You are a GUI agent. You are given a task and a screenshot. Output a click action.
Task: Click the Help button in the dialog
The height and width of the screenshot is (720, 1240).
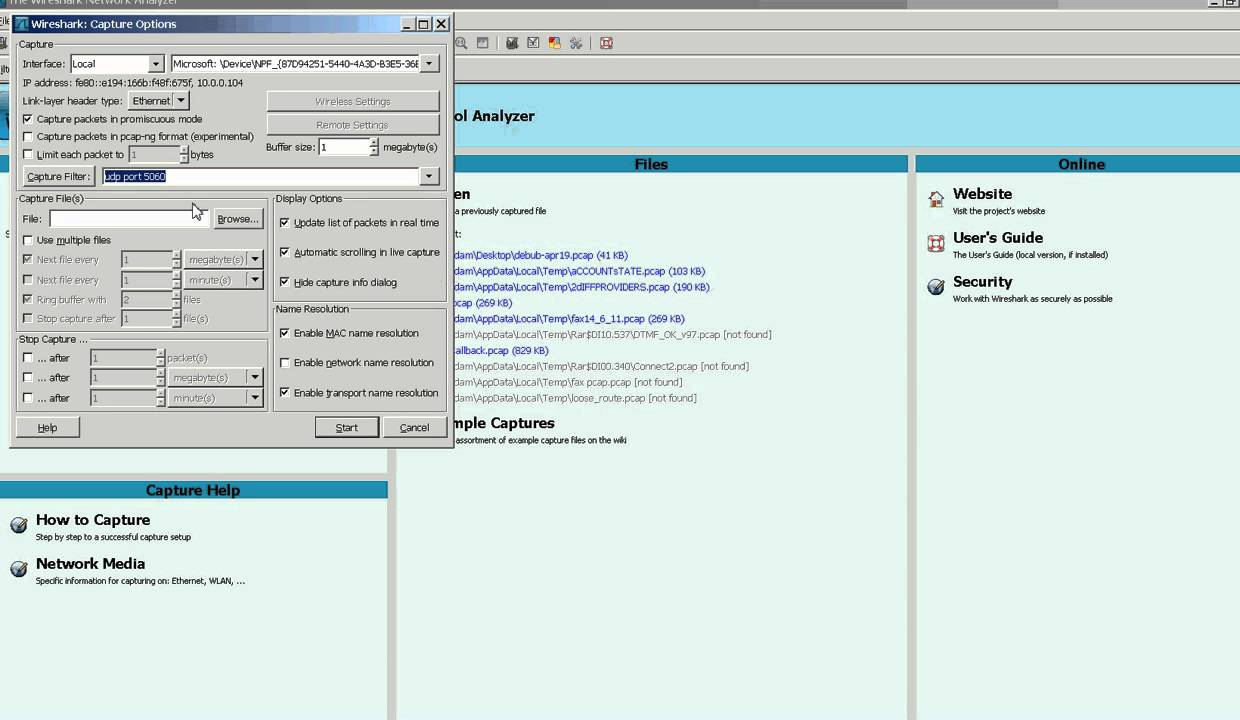[47, 428]
